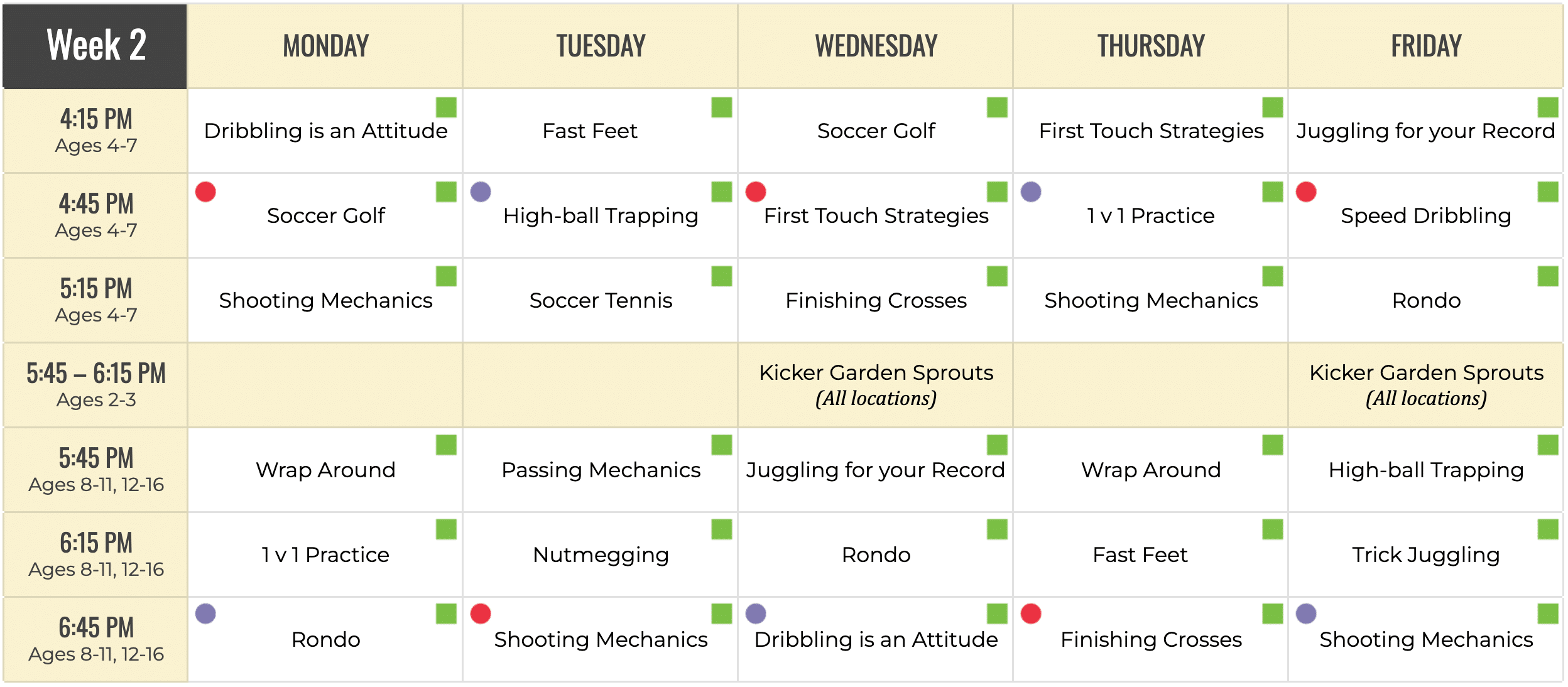Click the red dot beside Monday's Soccer Golf

click(x=205, y=192)
